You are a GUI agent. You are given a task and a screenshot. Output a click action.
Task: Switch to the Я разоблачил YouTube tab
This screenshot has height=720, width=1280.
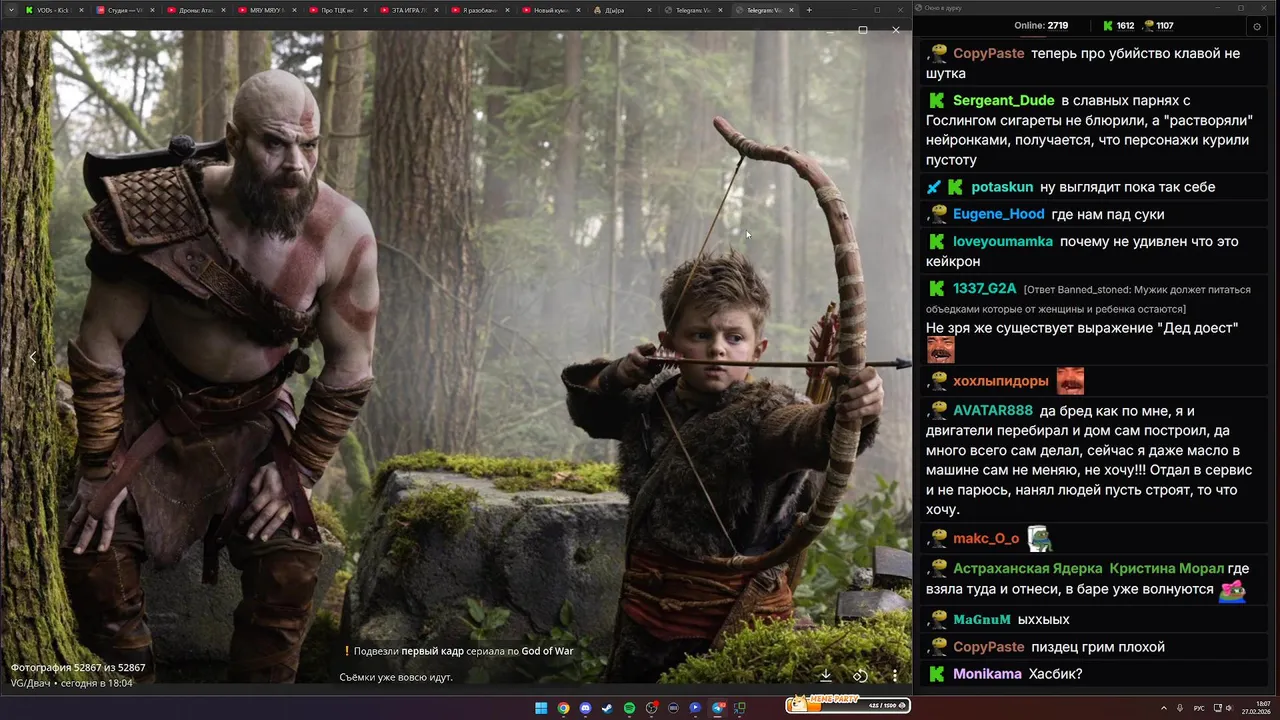478,10
